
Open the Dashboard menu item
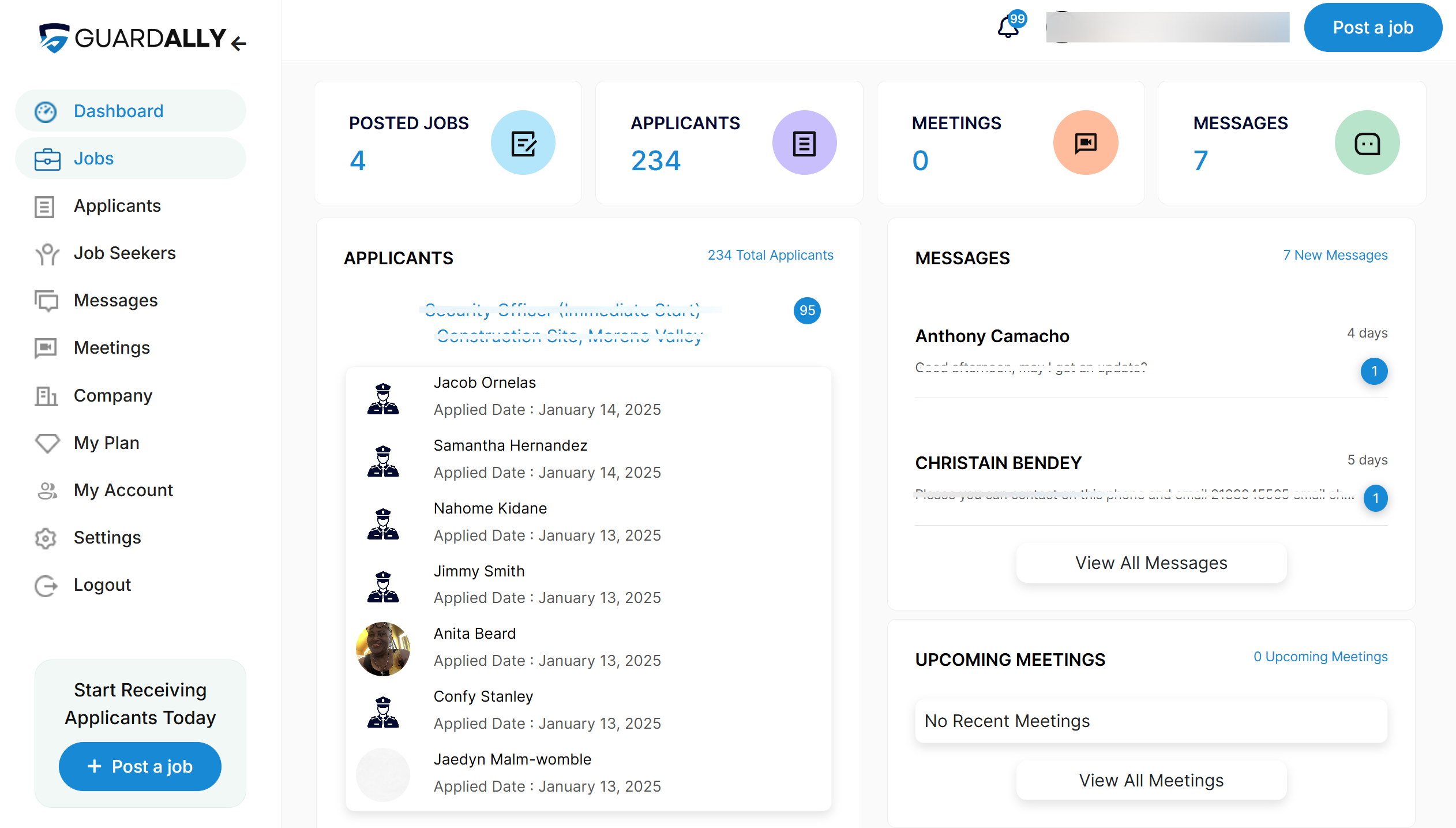[118, 111]
